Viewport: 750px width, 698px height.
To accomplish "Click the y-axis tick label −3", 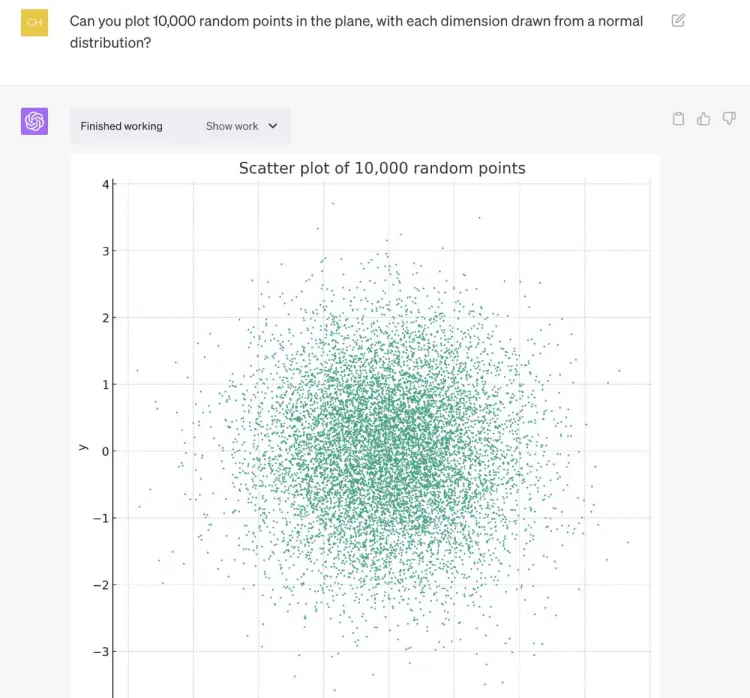I will pos(100,652).
